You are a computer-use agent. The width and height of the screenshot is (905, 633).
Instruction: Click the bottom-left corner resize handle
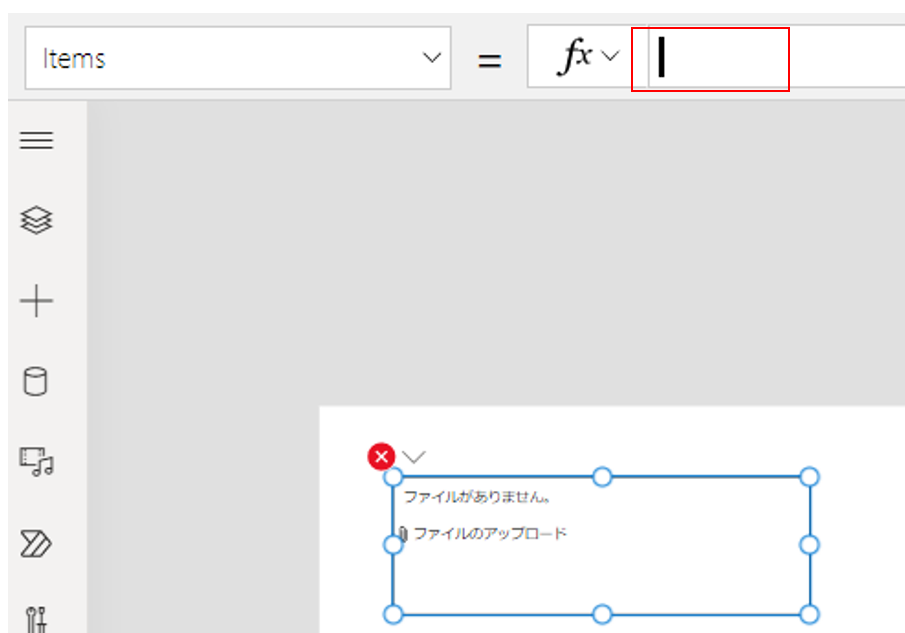(394, 613)
